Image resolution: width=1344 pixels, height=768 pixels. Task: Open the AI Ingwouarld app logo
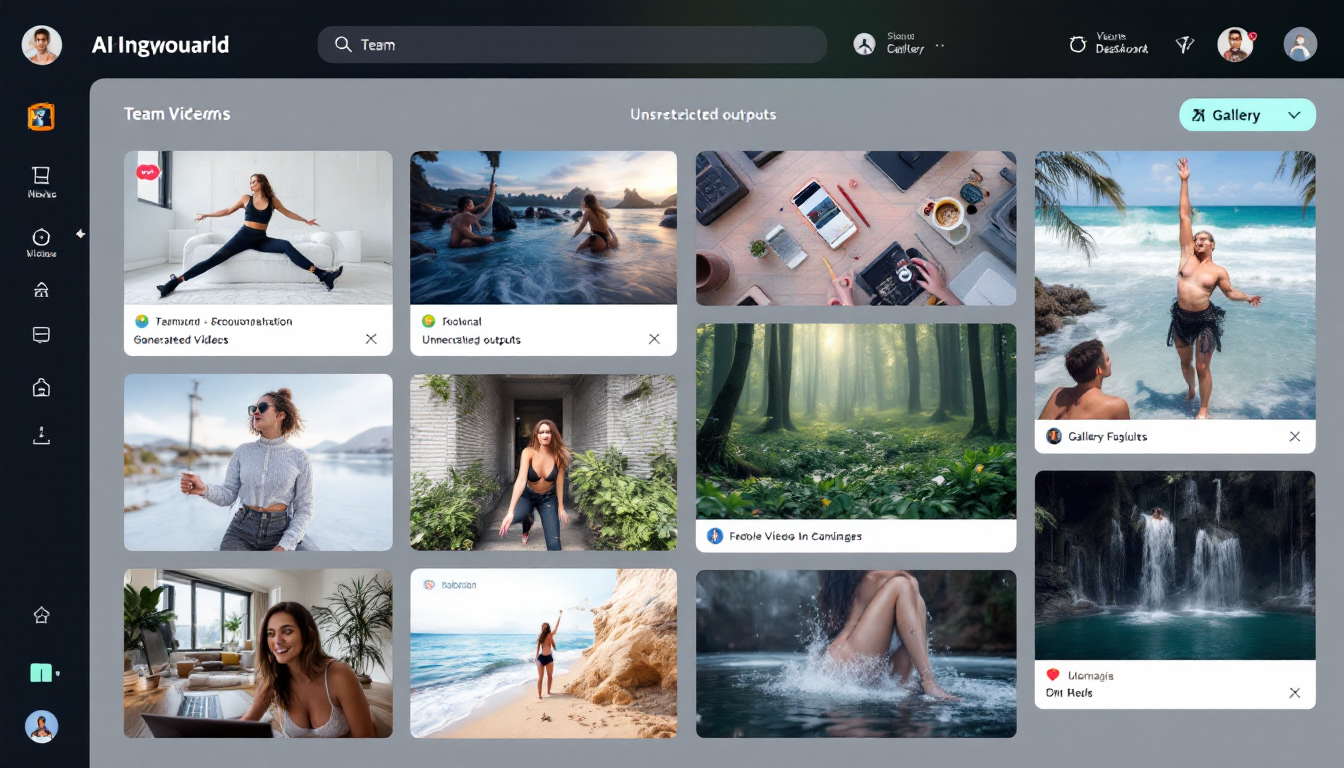click(41, 44)
